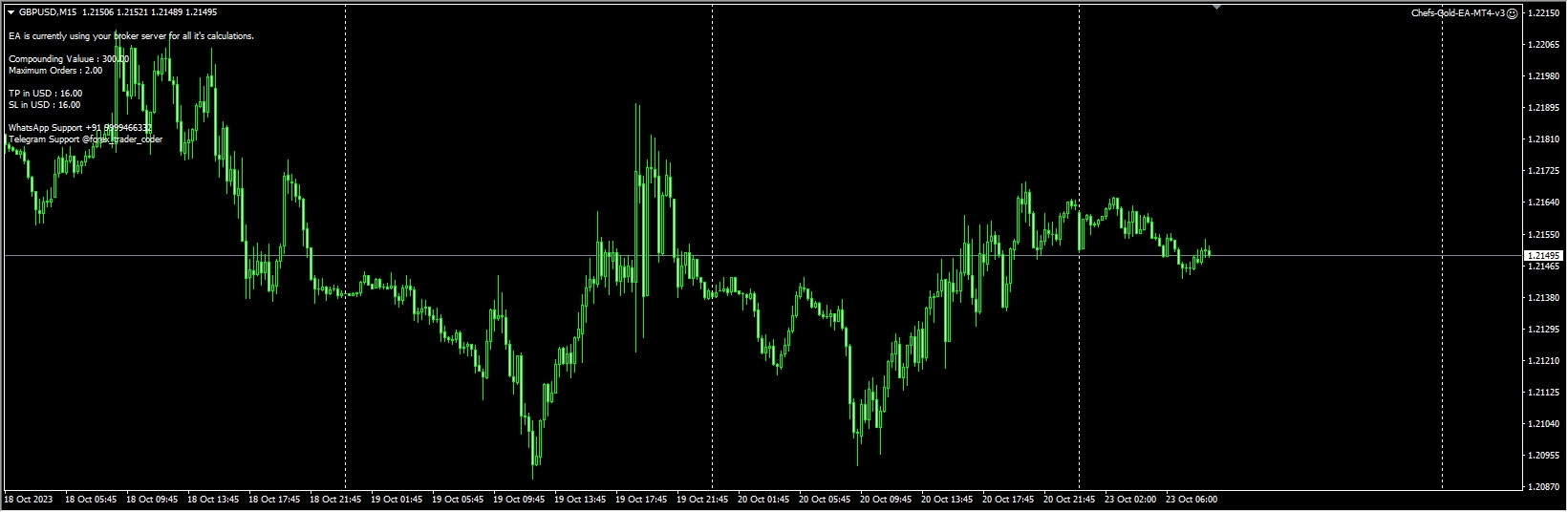Click the smiley face next to the EA name
Image resolution: width=1568 pixels, height=512 pixels.
[x=1512, y=13]
